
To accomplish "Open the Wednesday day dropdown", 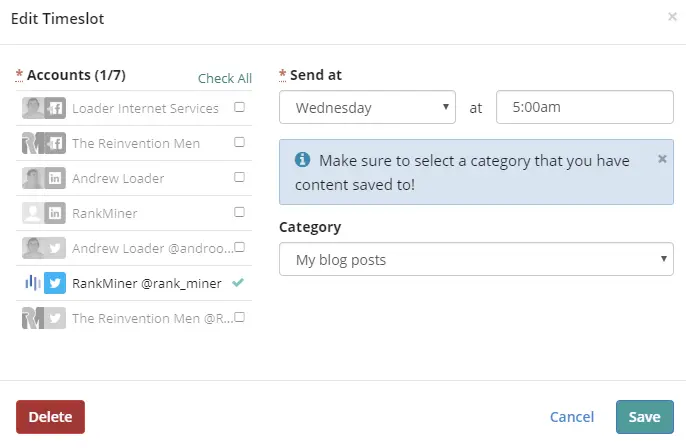I will click(x=367, y=107).
